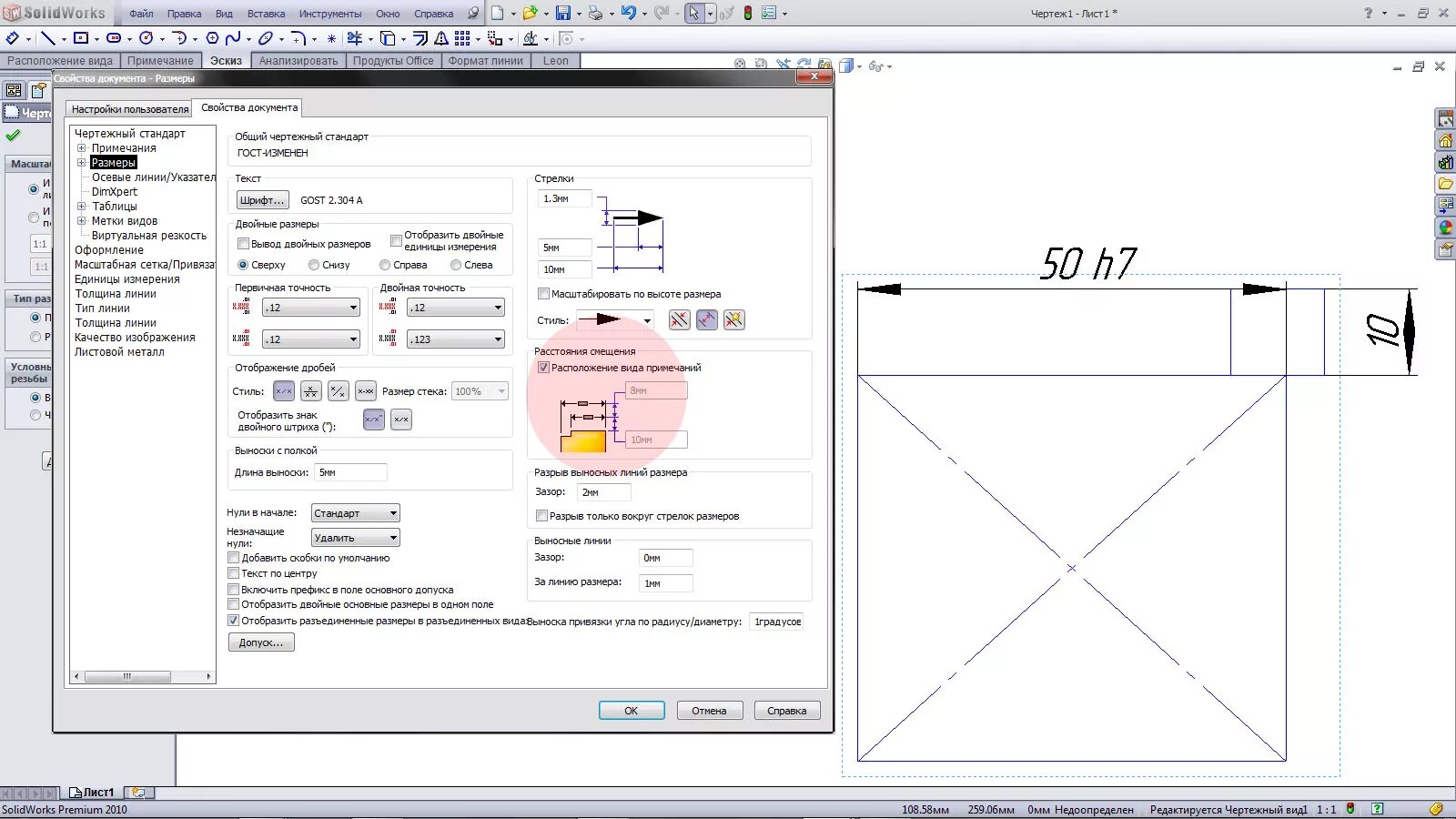Switch to the Примечание command tab
Viewport: 1456px width, 819px height.
(x=160, y=61)
